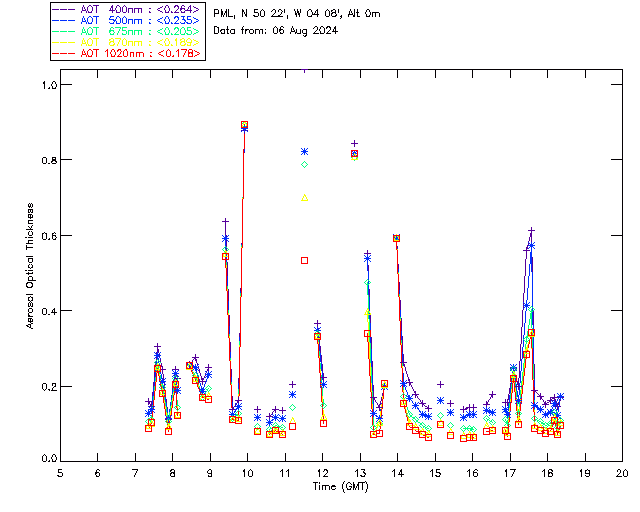Click the x-axis tick label 17
Image resolution: width=640 pixels, height=512 pixels.
coord(510,473)
